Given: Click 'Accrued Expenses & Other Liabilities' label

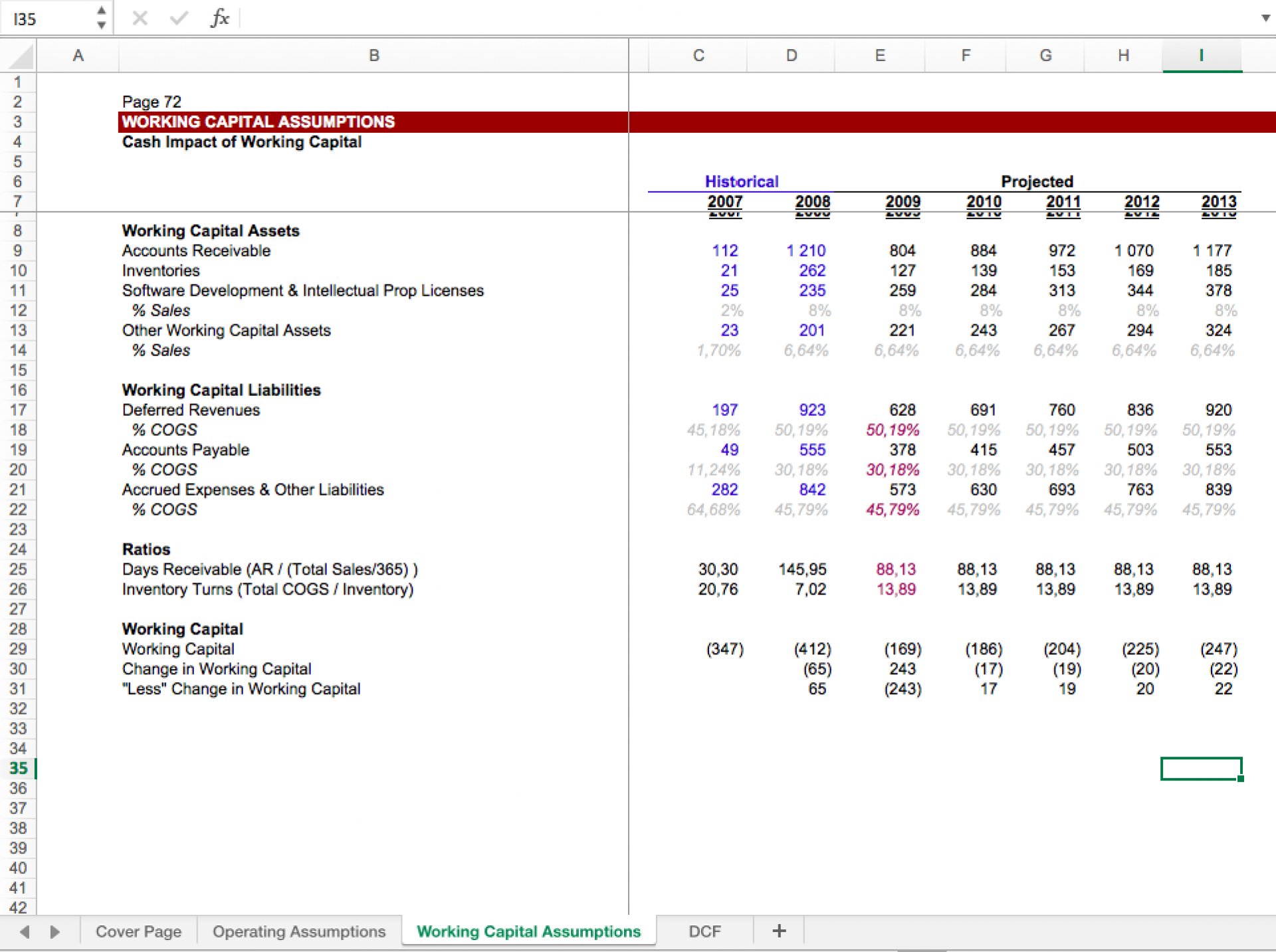Looking at the screenshot, I should coord(253,490).
